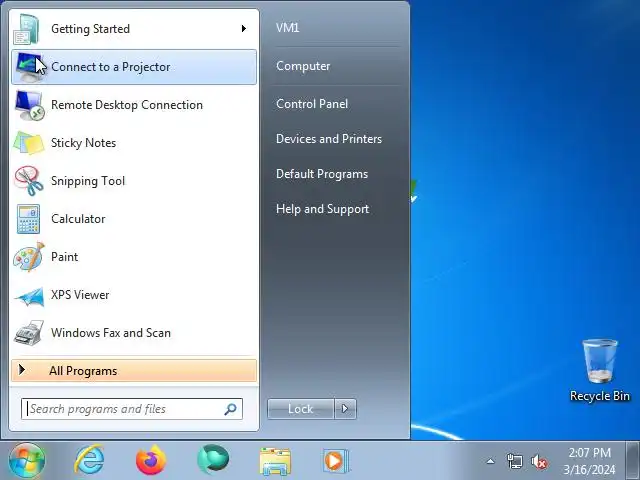Image resolution: width=640 pixels, height=480 pixels.
Task: Open Default Programs
Action: point(322,174)
